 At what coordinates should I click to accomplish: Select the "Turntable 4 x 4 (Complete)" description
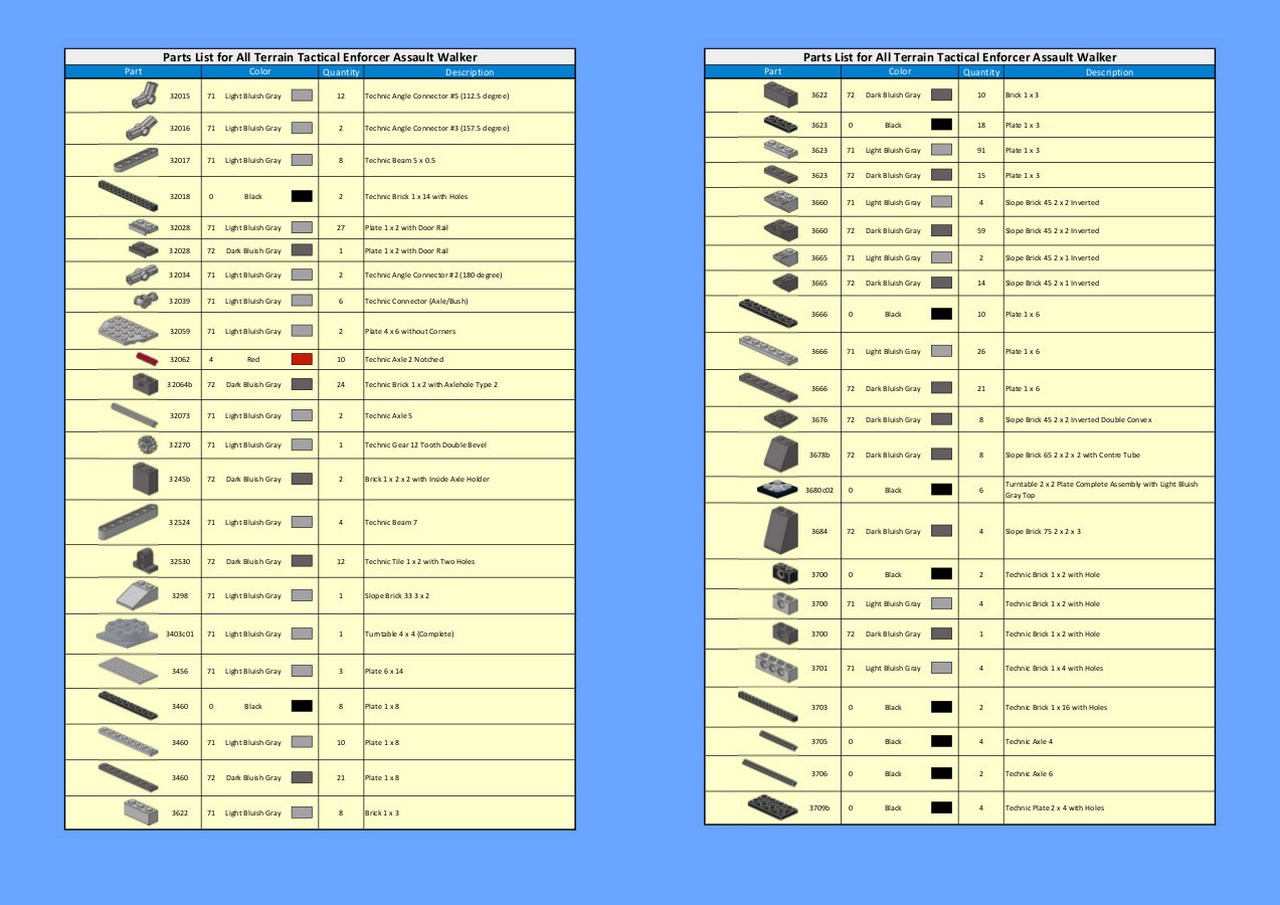(408, 634)
